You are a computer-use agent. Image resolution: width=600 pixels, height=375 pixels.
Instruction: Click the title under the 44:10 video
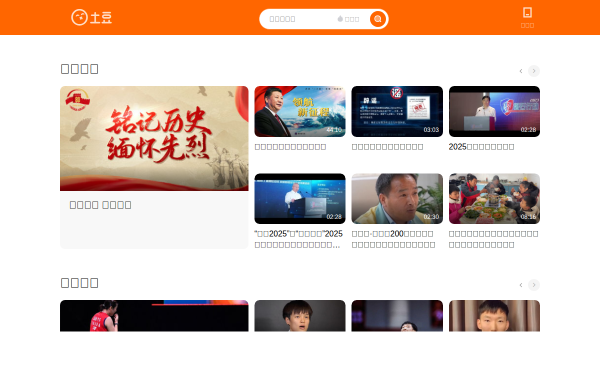pyautogui.click(x=290, y=147)
